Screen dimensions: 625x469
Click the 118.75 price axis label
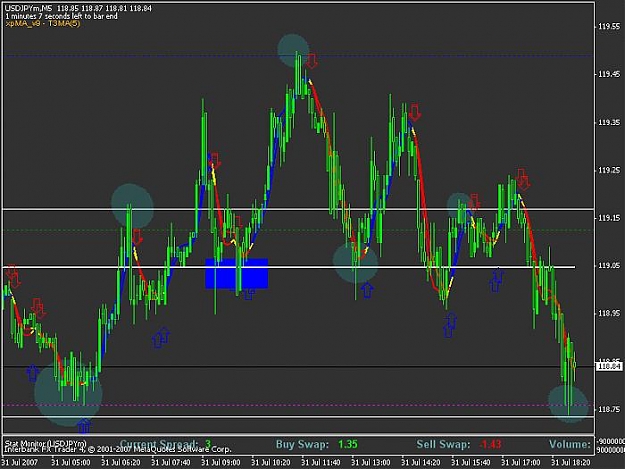click(x=609, y=409)
